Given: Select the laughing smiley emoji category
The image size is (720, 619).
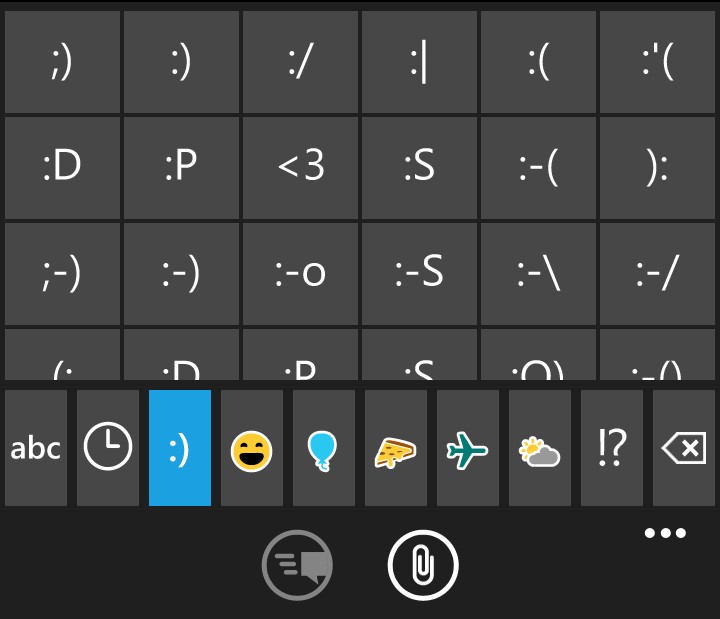Looking at the screenshot, I should pyautogui.click(x=252, y=448).
